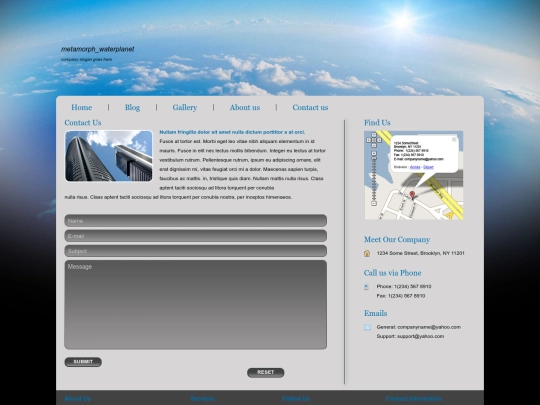The width and height of the screenshot is (540, 405).
Task: Follow the second itinerary link in map balloon
Action: tap(428, 167)
